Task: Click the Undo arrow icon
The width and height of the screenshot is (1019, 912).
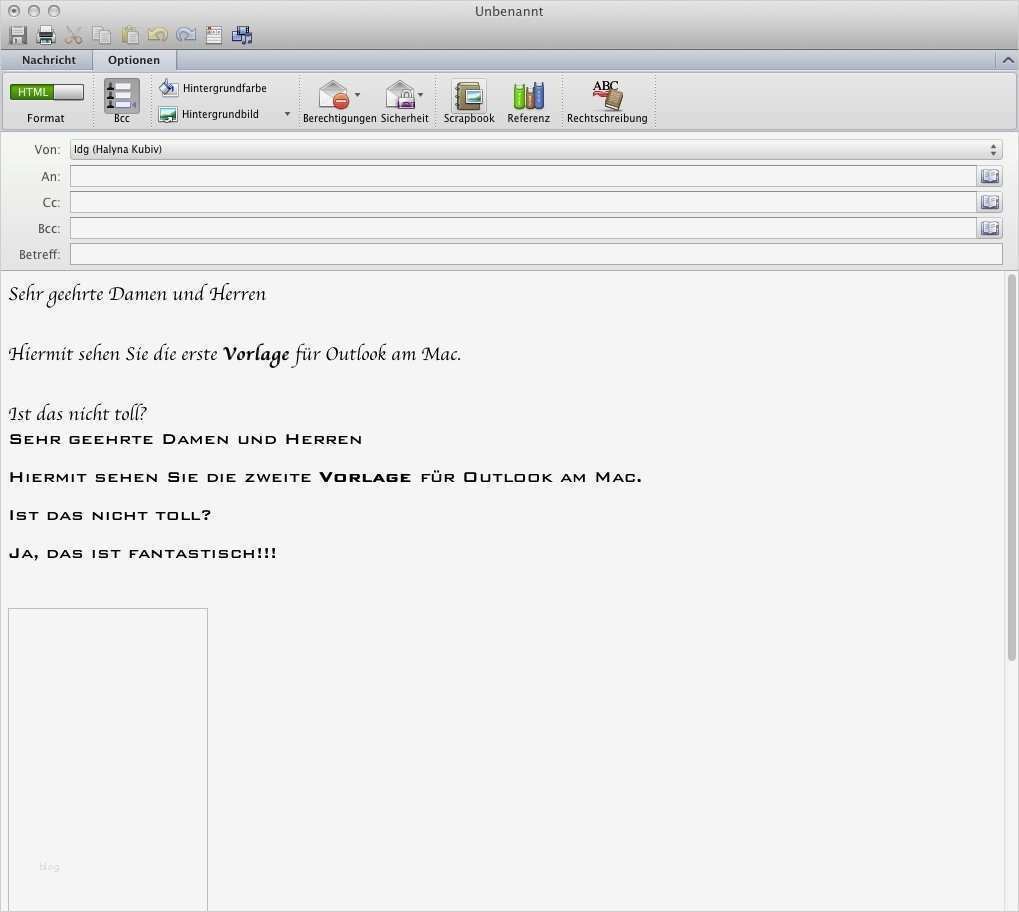Action: pyautogui.click(x=157, y=35)
